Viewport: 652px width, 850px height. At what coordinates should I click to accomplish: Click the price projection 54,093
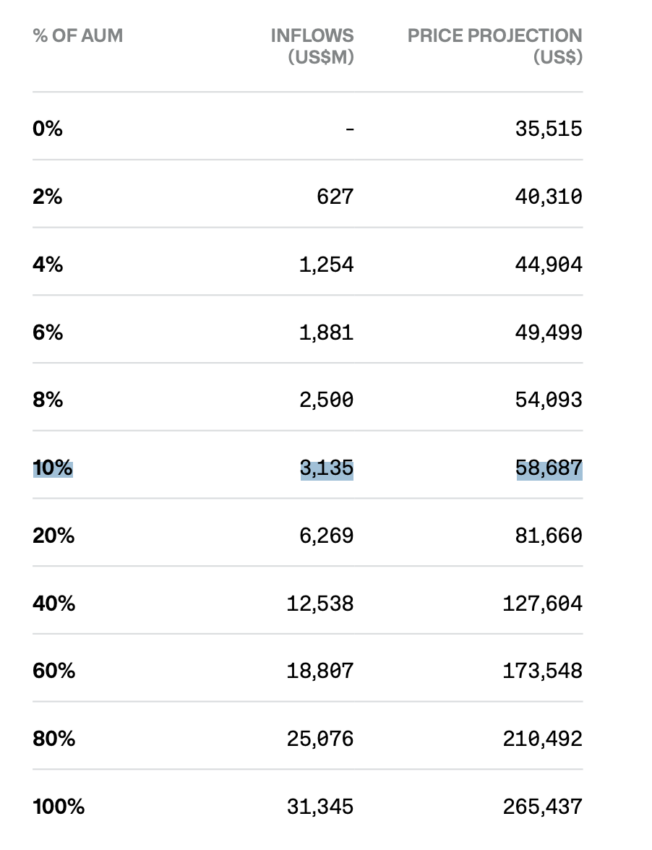point(549,400)
